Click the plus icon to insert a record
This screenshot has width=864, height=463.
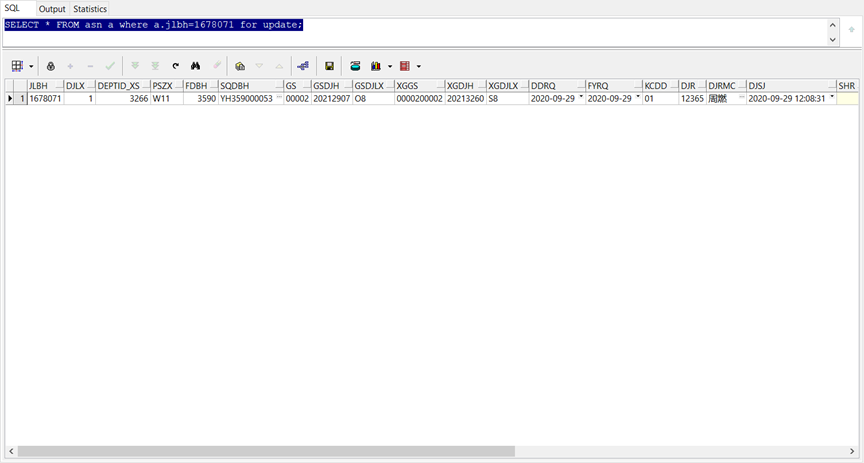coord(71,66)
